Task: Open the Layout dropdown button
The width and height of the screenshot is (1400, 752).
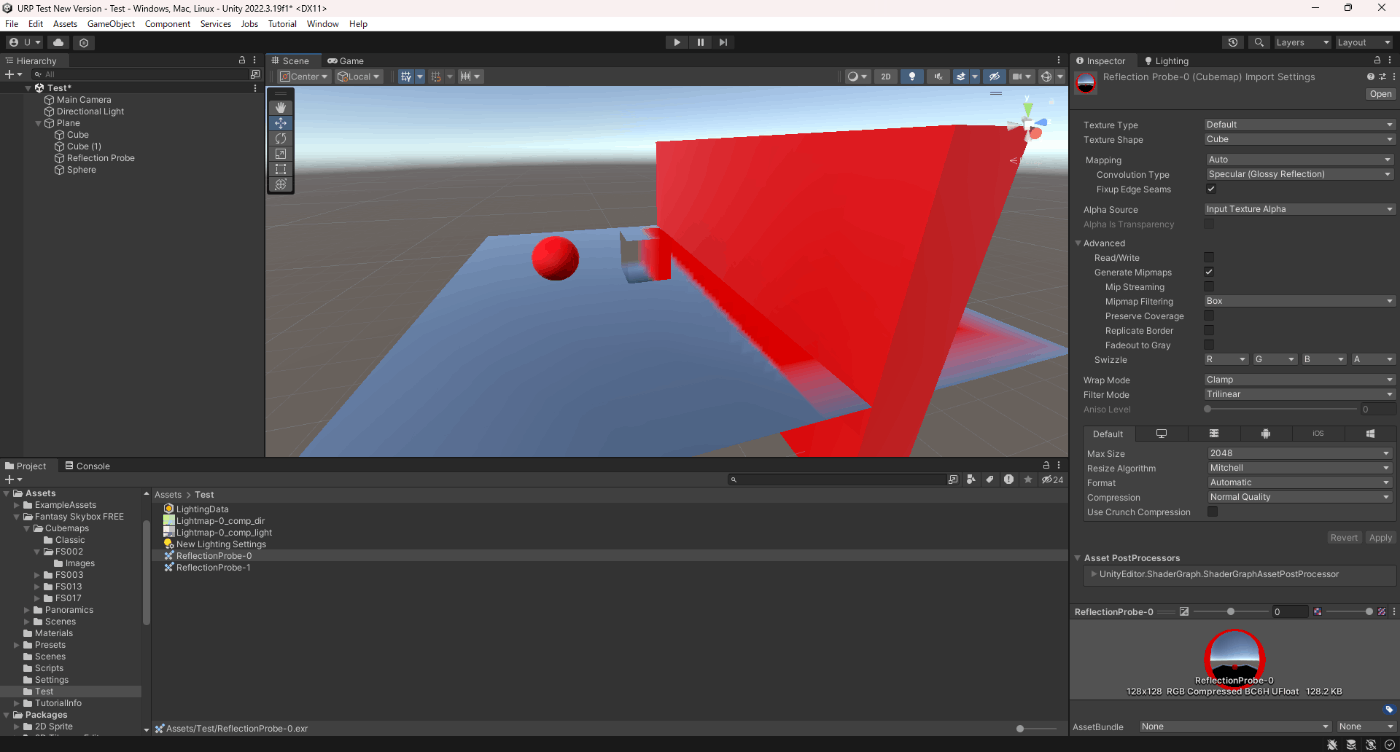Action: (1364, 43)
